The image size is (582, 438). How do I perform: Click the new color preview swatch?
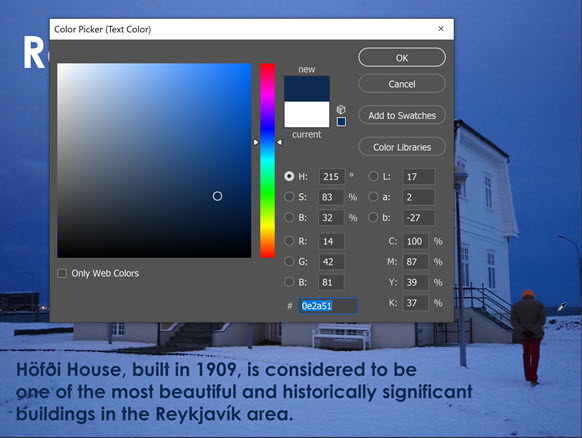pyautogui.click(x=307, y=89)
